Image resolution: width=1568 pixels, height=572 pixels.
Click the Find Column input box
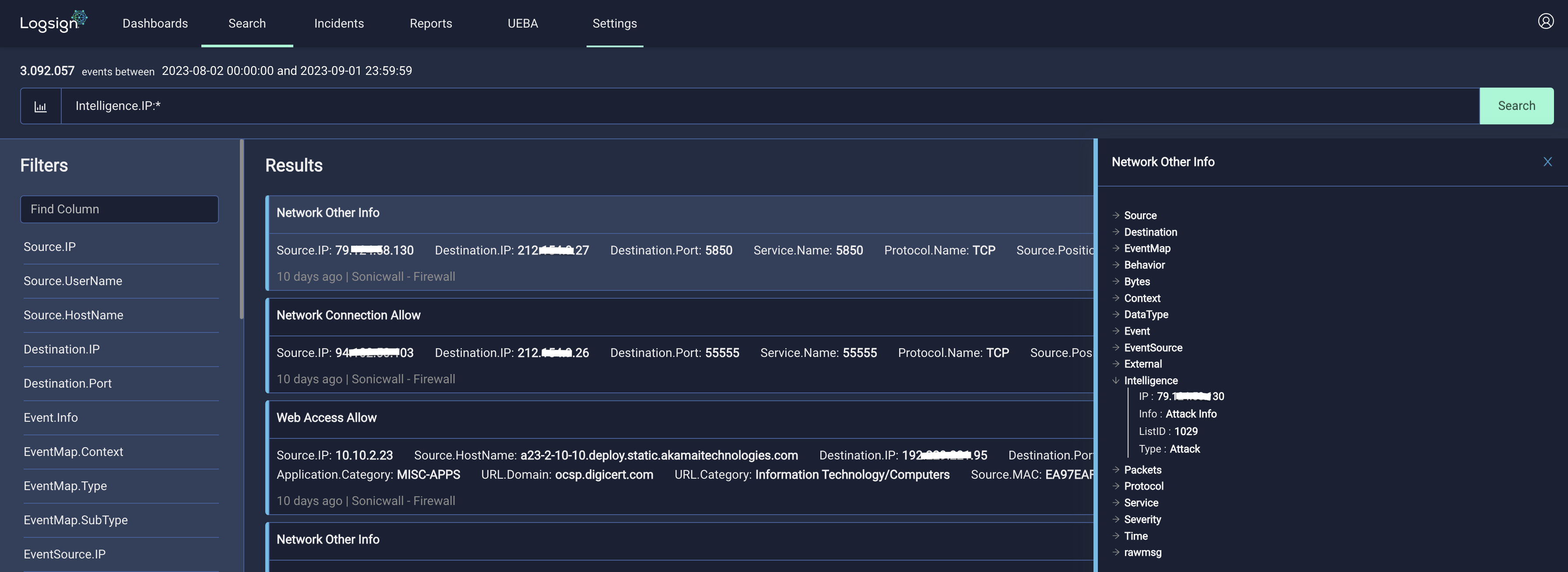pyautogui.click(x=120, y=209)
